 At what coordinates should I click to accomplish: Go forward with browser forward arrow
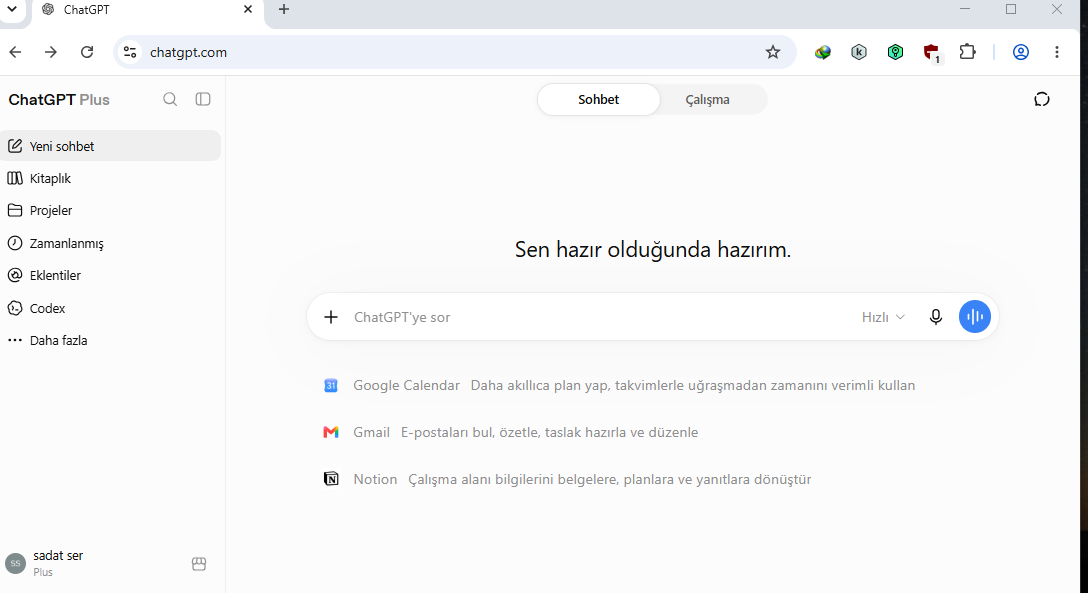(x=51, y=52)
